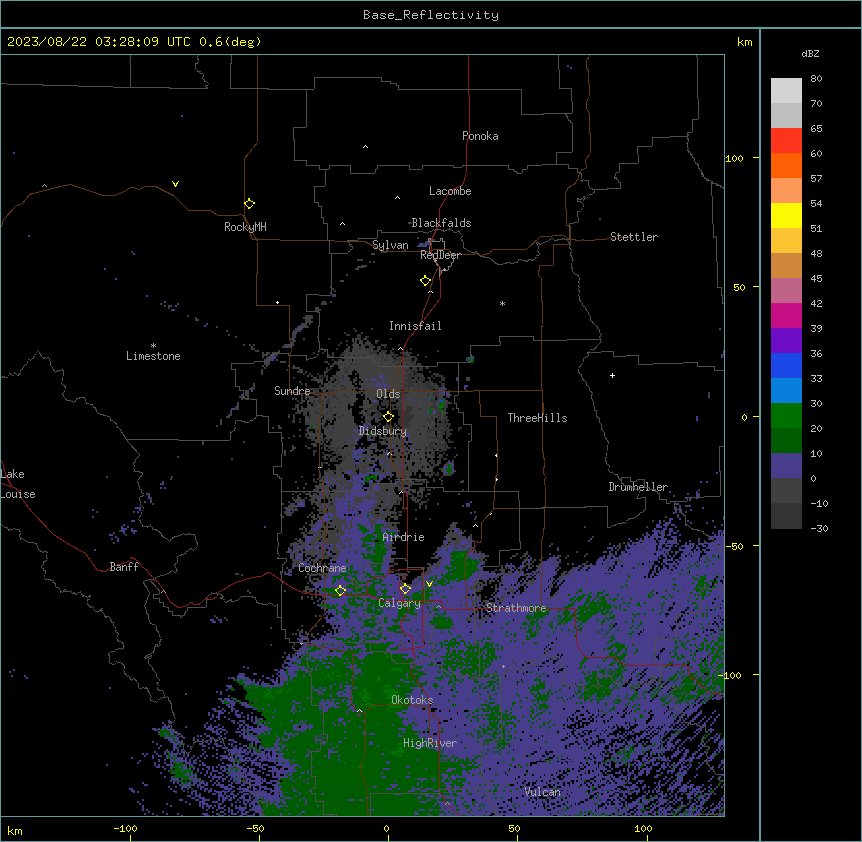
Task: Click the Cochrane label
Action: (322, 568)
